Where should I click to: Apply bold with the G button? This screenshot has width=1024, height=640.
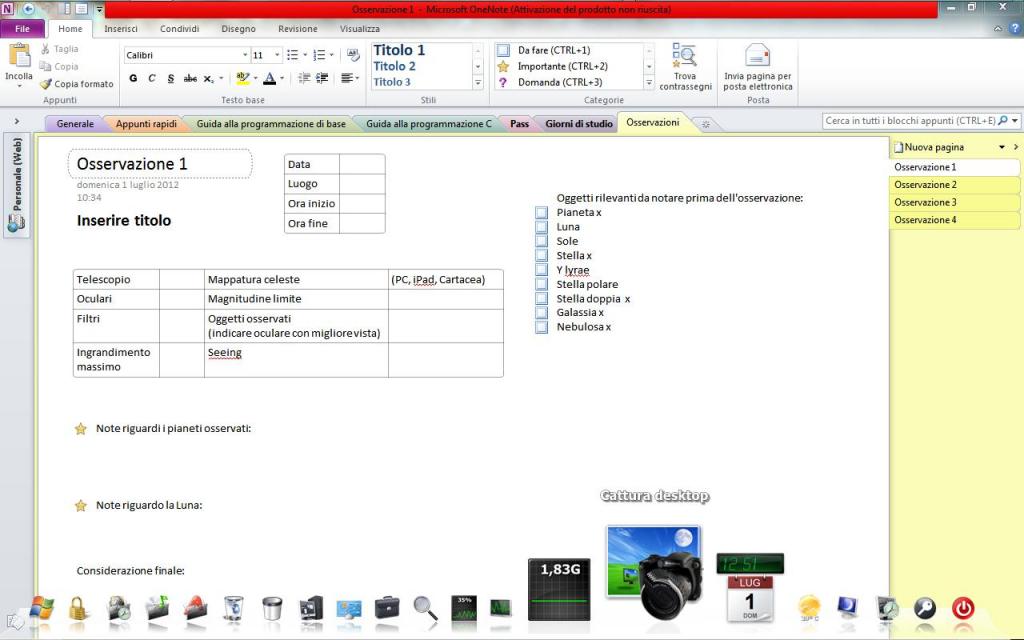click(133, 78)
